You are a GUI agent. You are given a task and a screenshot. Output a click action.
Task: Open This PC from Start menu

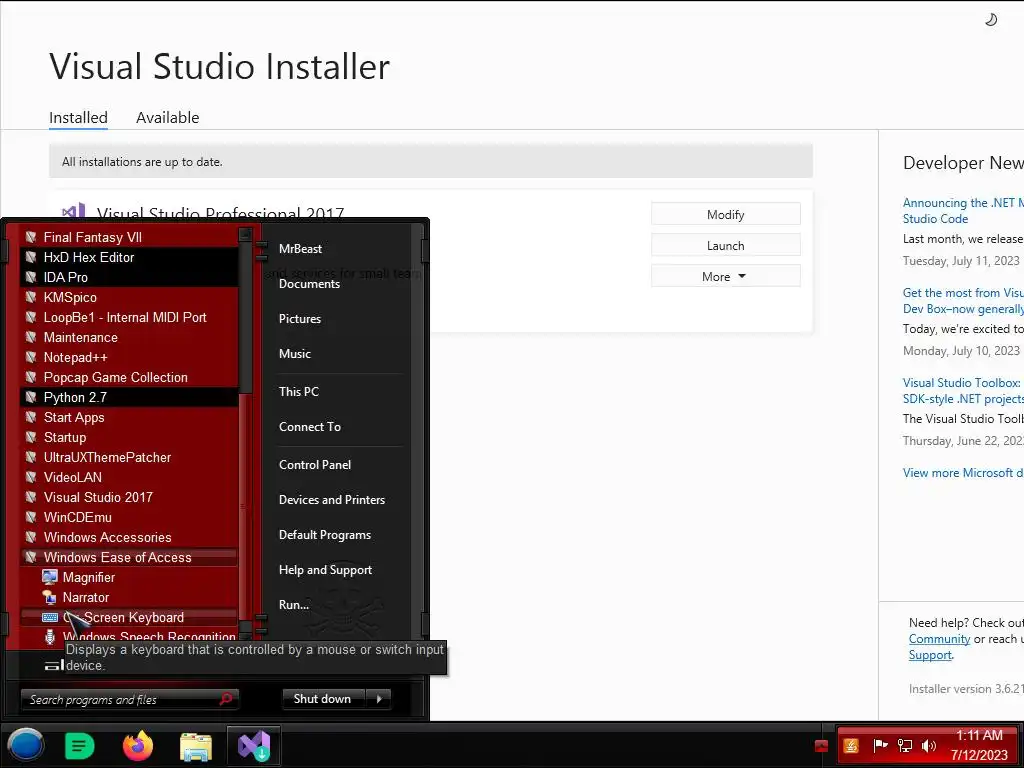tap(298, 392)
